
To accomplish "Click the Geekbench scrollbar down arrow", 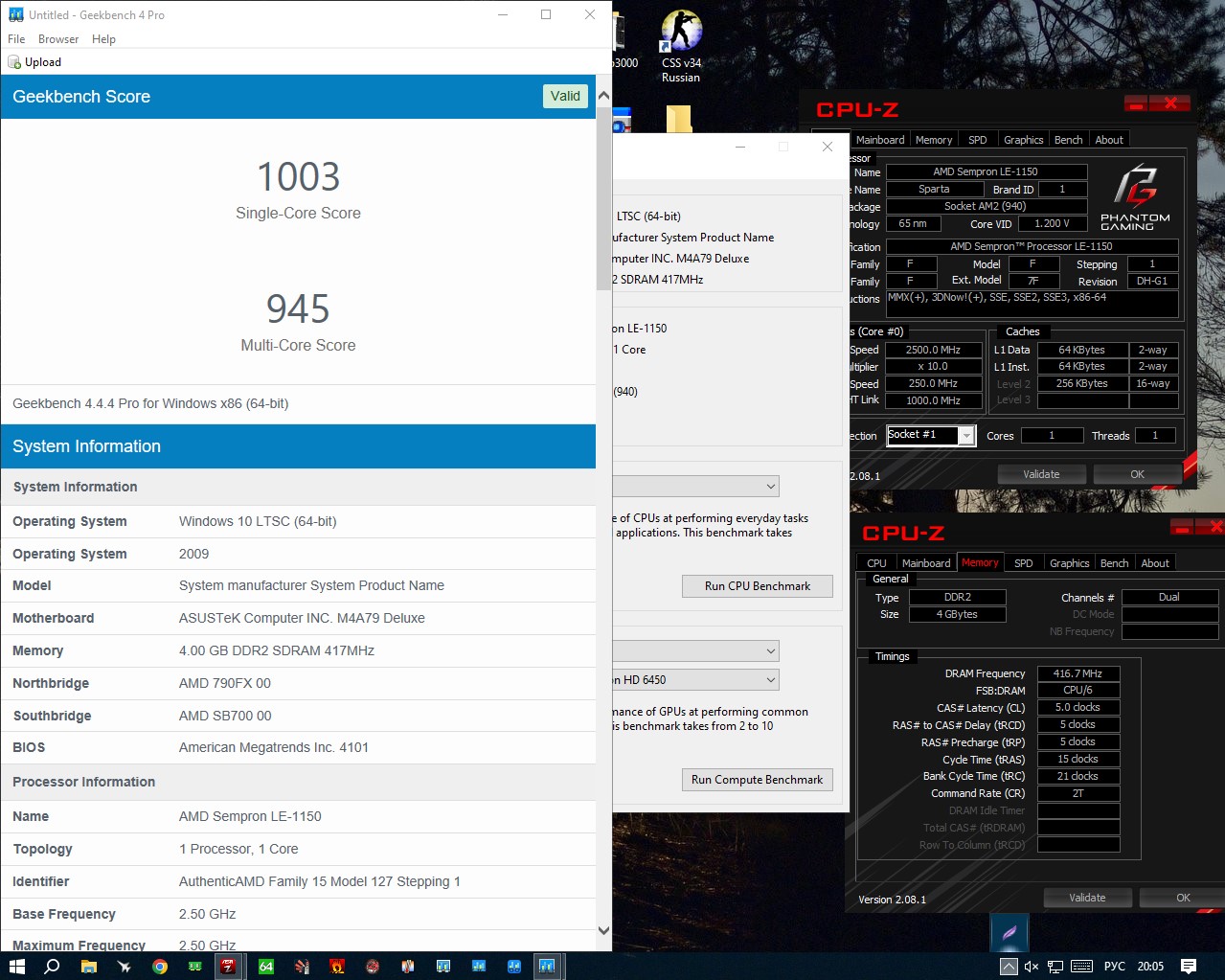I will pyautogui.click(x=603, y=929).
